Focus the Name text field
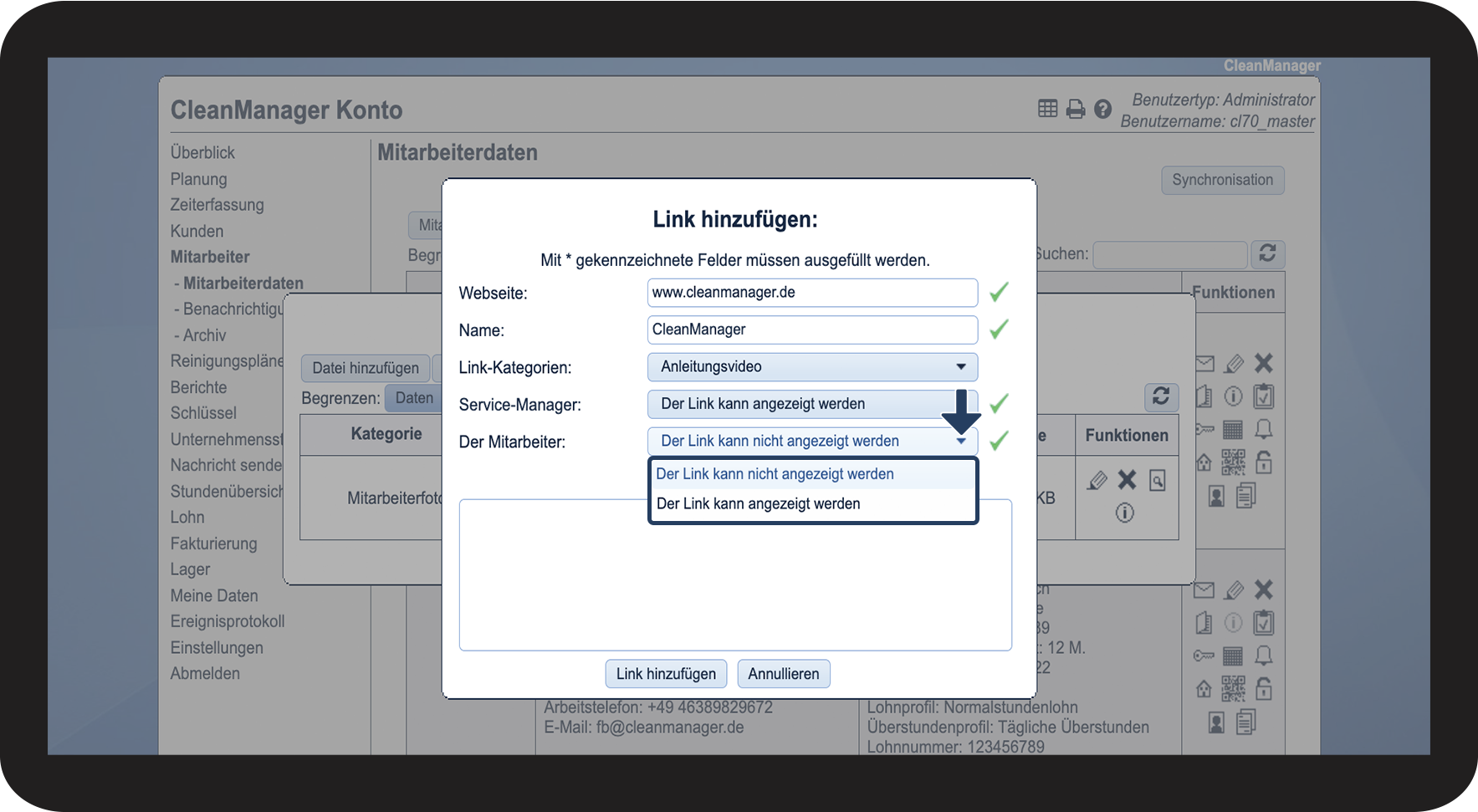This screenshot has height=812, width=1478. (x=811, y=329)
